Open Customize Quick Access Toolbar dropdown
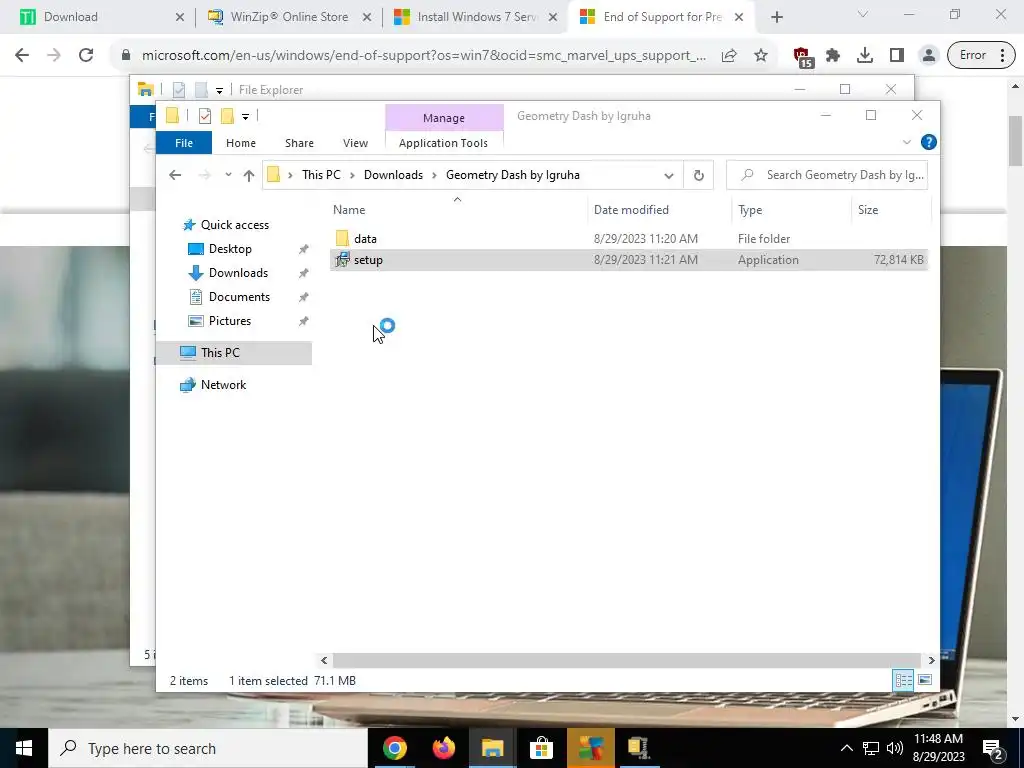Viewport: 1024px width, 768px height. pos(246,117)
